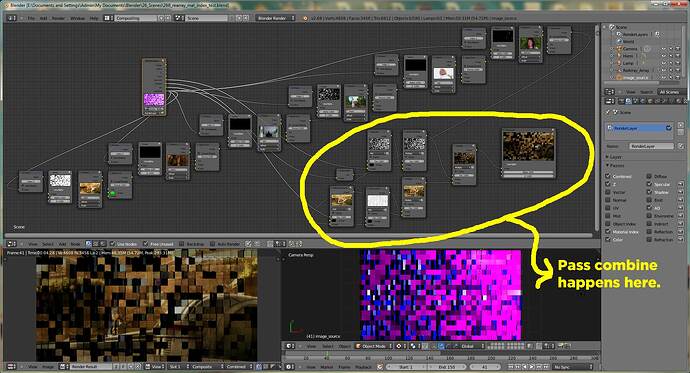Click the render layer Name field

pos(651,146)
